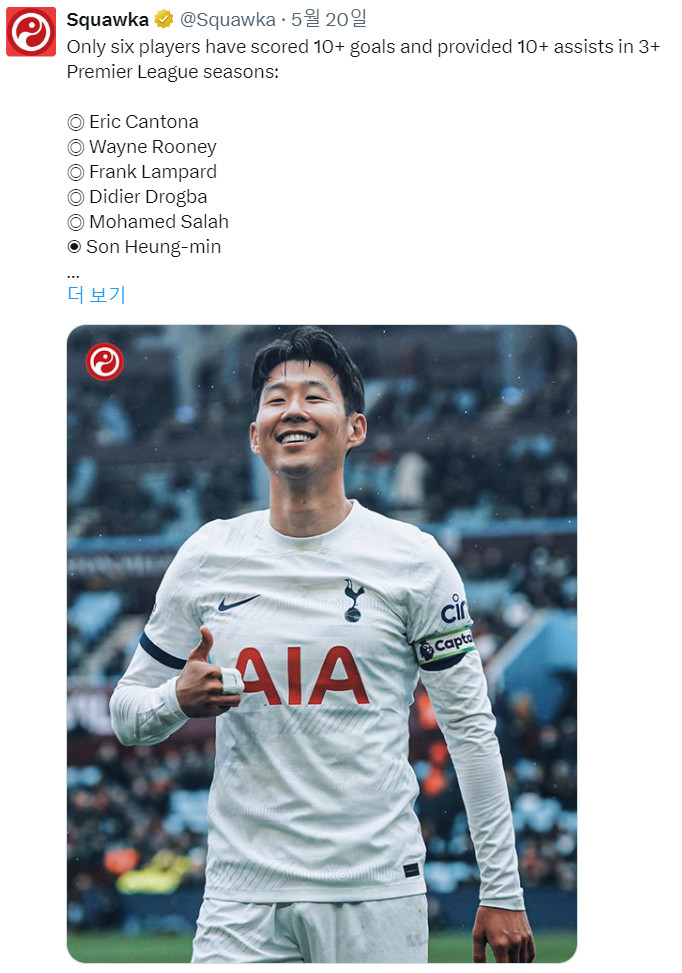Visit the @Squawka handle
Image resolution: width=682 pixels, height=973 pixels.
(227, 20)
